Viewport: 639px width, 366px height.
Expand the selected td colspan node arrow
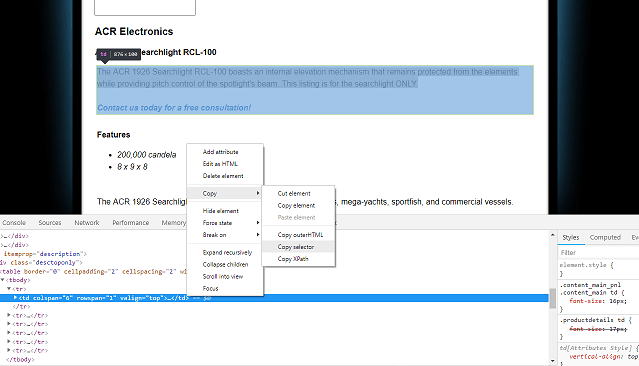[15, 298]
